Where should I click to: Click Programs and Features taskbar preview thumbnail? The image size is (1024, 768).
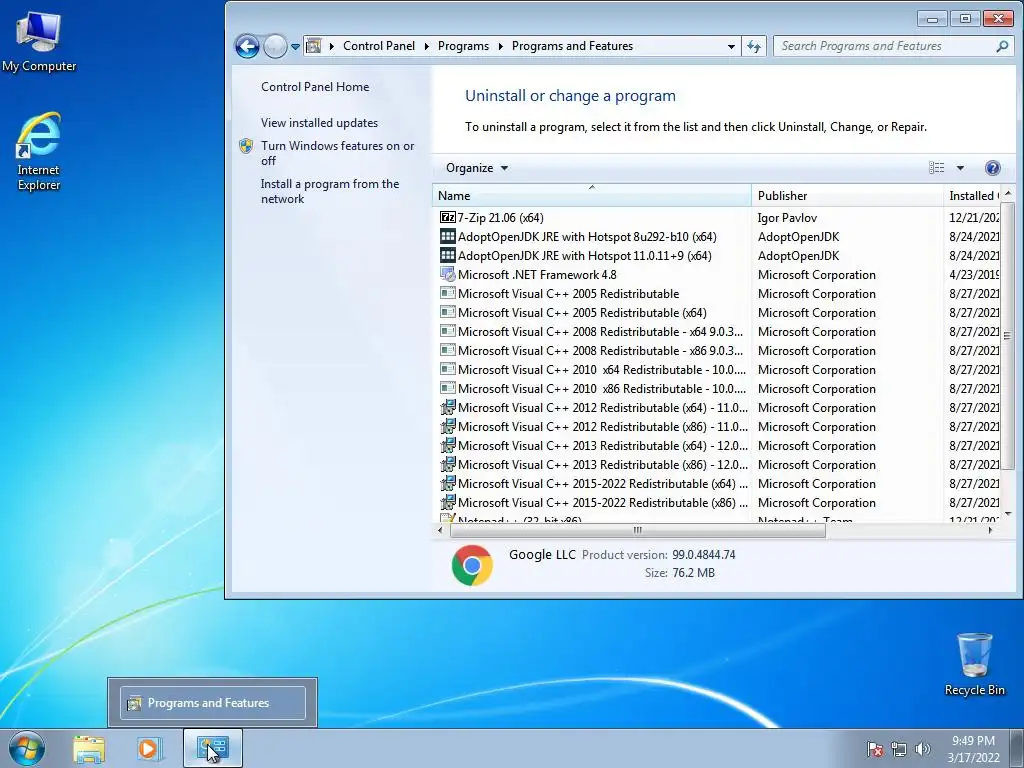click(213, 703)
